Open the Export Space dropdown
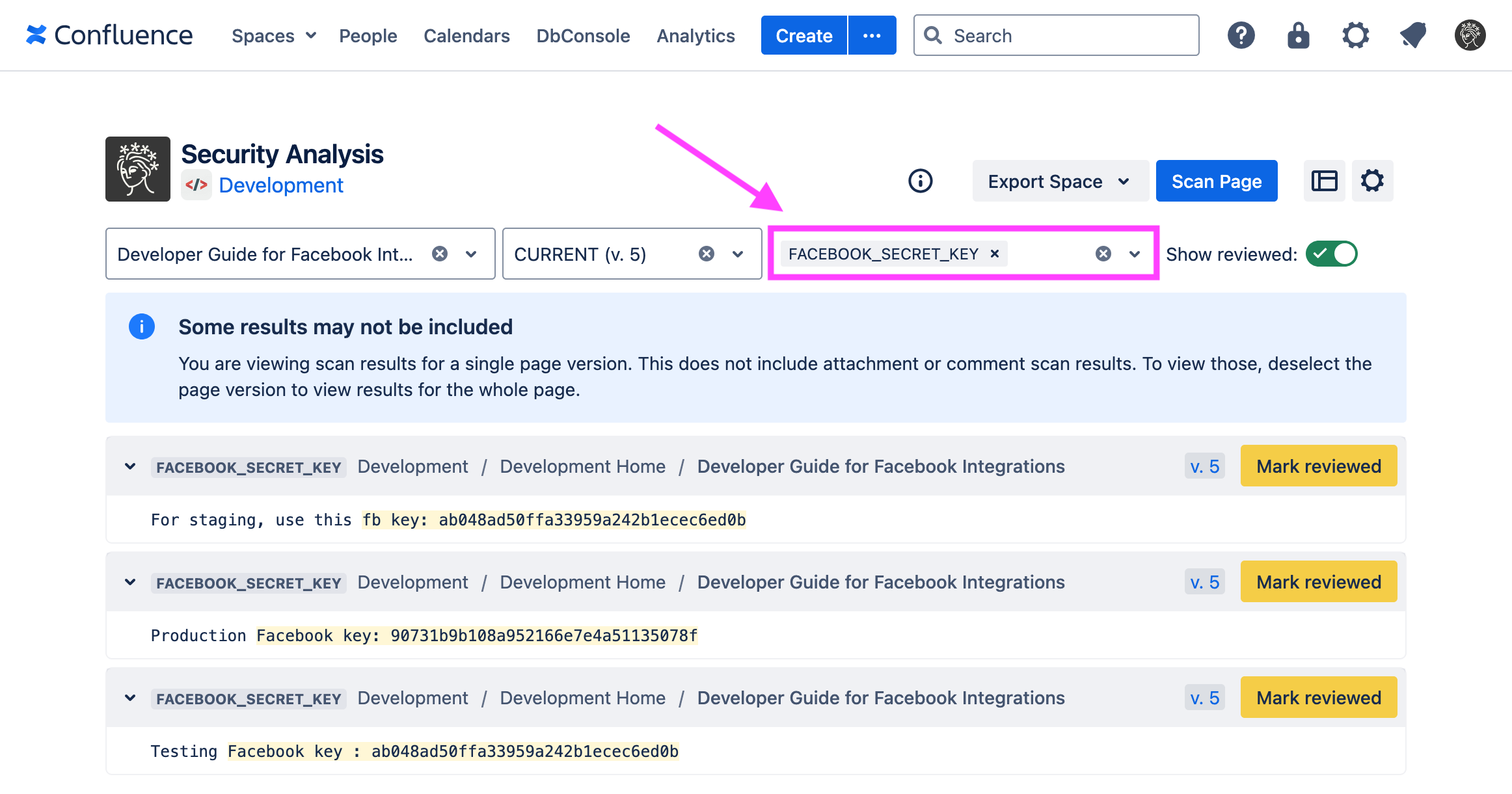The image size is (1512, 794). tap(1059, 181)
